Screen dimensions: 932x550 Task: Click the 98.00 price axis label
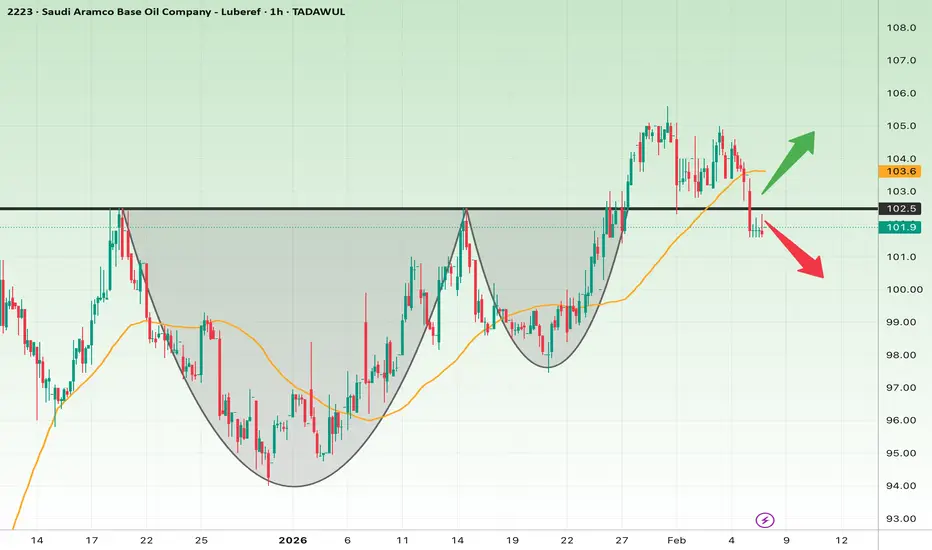tap(901, 355)
